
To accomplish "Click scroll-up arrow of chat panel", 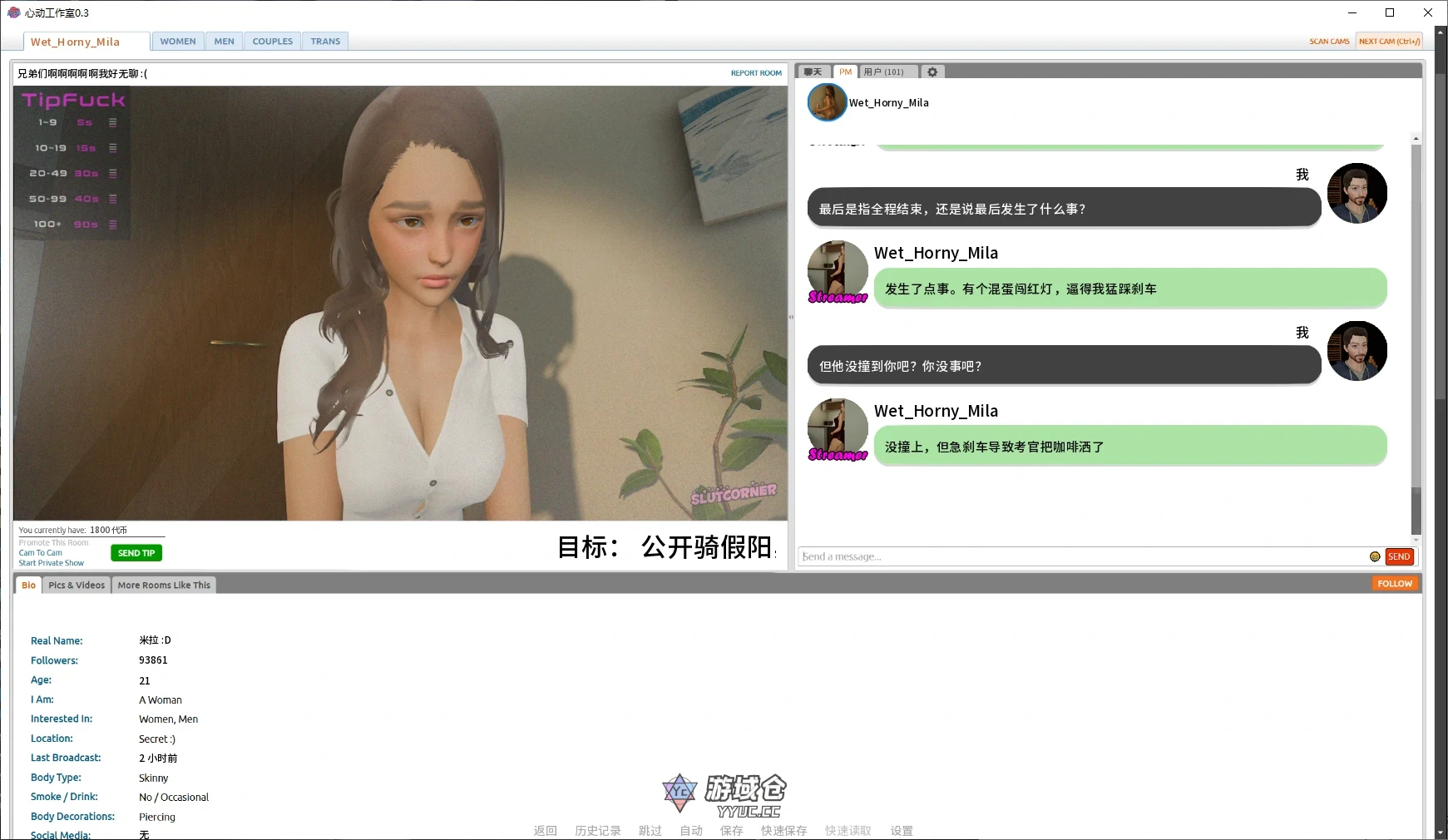I will coord(1416,139).
